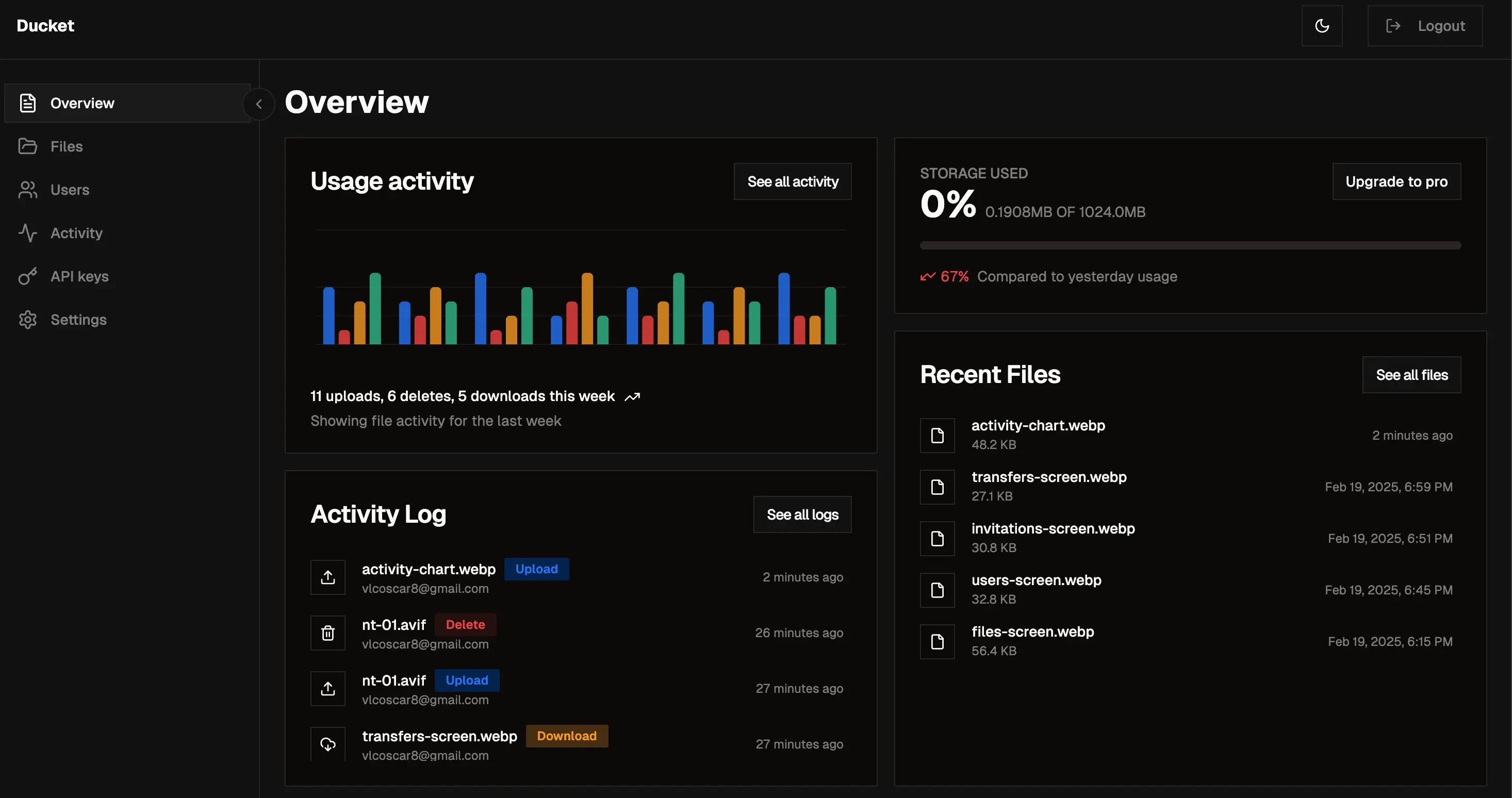
Task: Click 'Feb 19, 2025, 6:15 PM' timestamp
Action: click(1390, 642)
